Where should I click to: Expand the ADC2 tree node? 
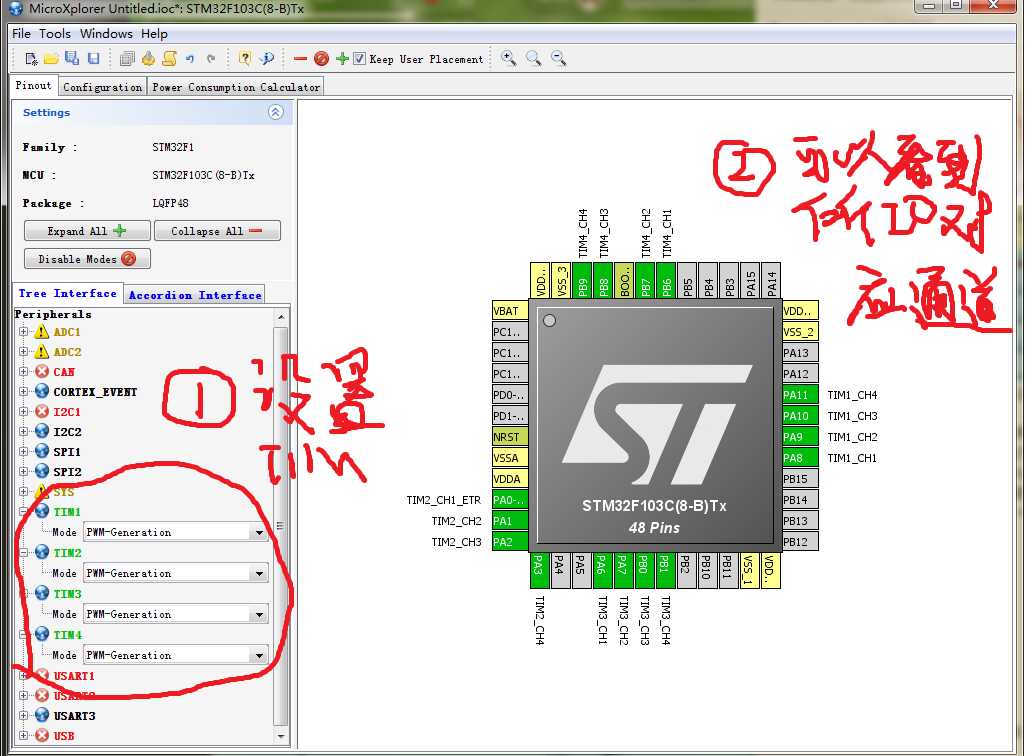24,351
